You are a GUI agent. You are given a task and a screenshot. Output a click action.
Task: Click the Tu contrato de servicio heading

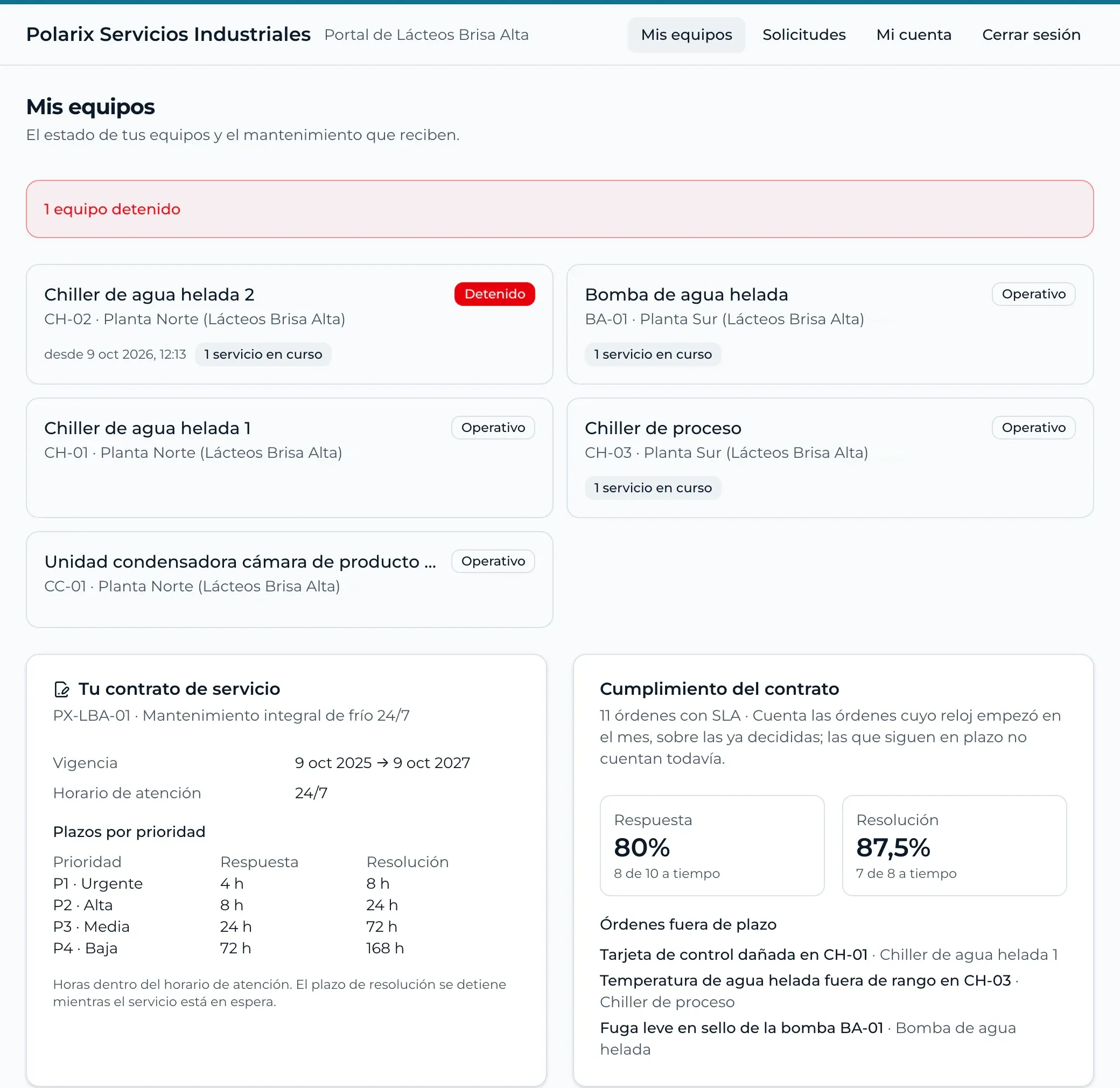tap(179, 689)
